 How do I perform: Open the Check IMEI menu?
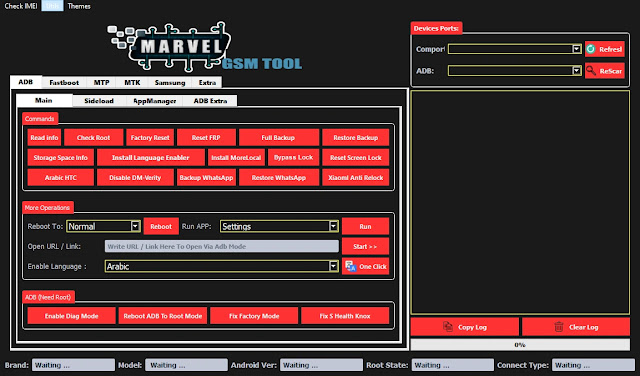(20, 6)
